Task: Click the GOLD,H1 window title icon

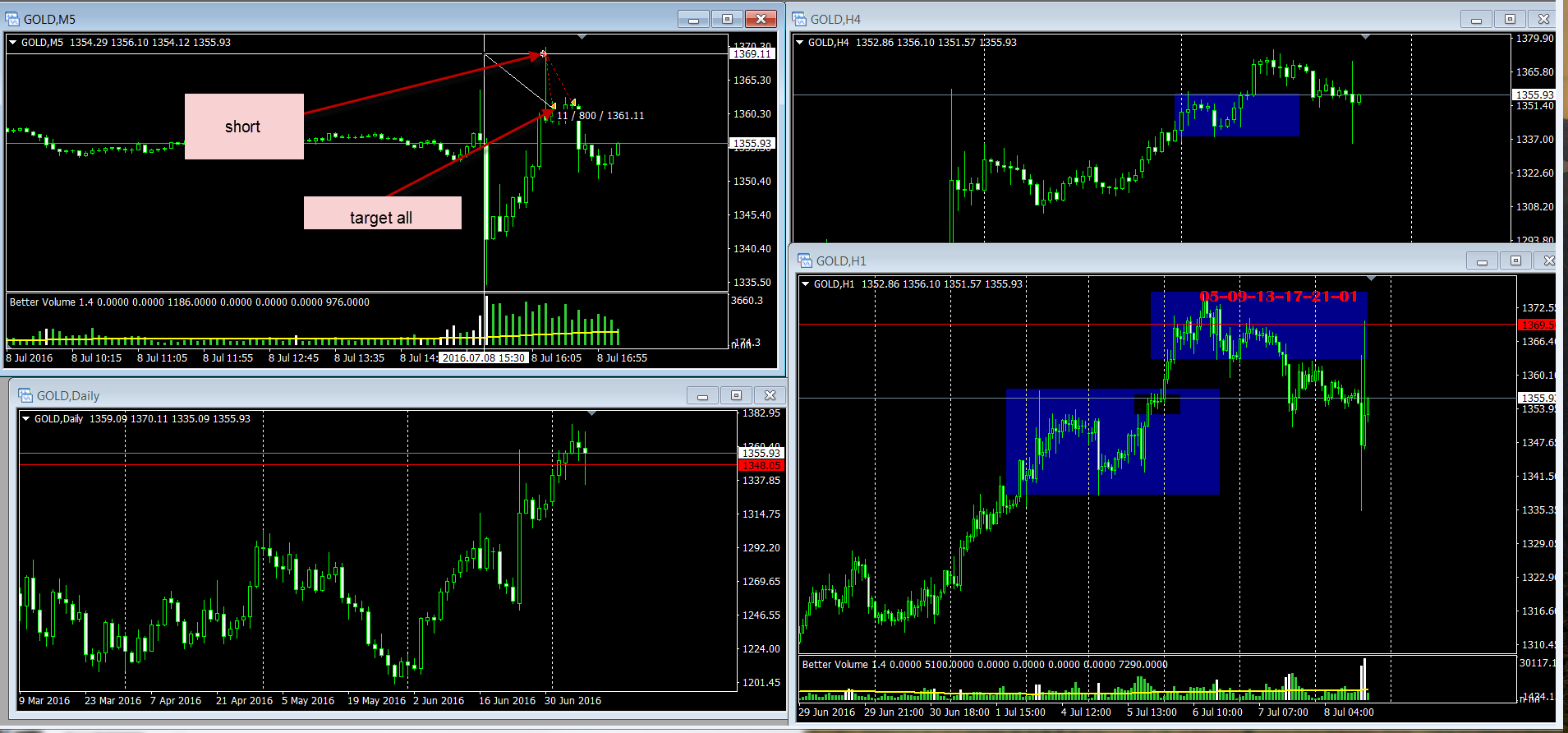Action: point(805,260)
